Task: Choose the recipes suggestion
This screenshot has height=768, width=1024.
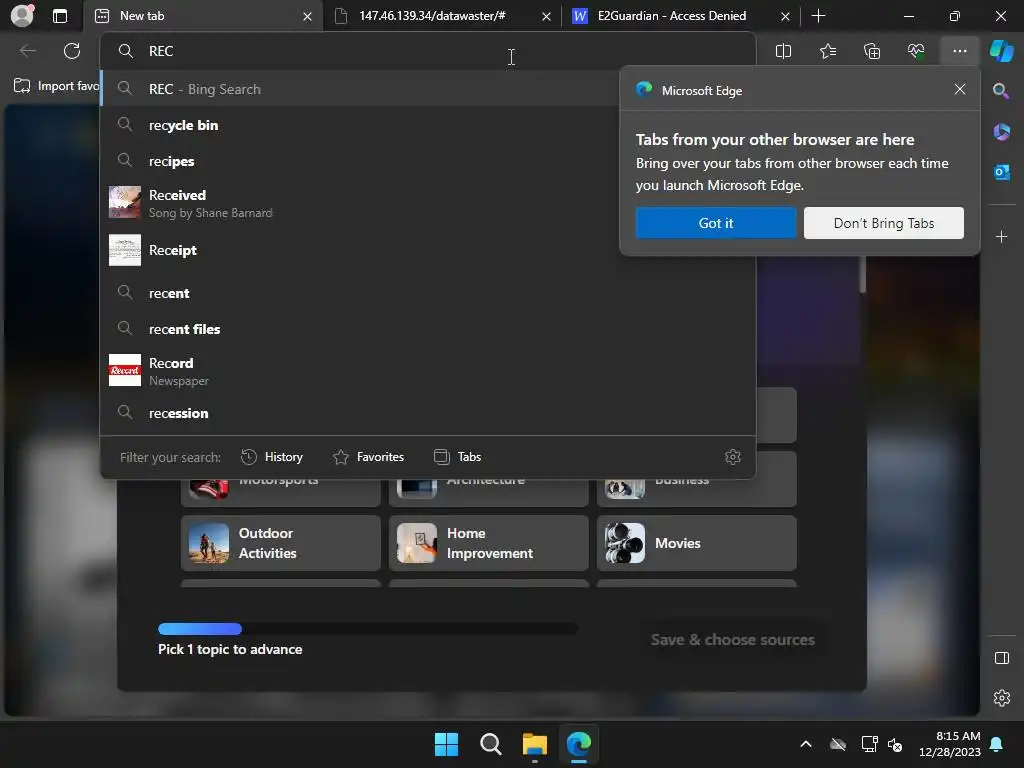Action: tap(359, 161)
